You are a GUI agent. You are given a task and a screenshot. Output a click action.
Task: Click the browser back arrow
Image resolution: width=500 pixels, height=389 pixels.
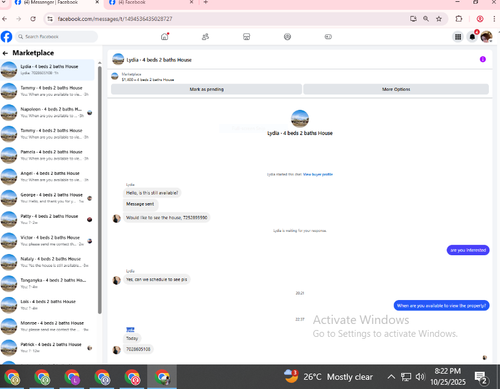(4, 19)
